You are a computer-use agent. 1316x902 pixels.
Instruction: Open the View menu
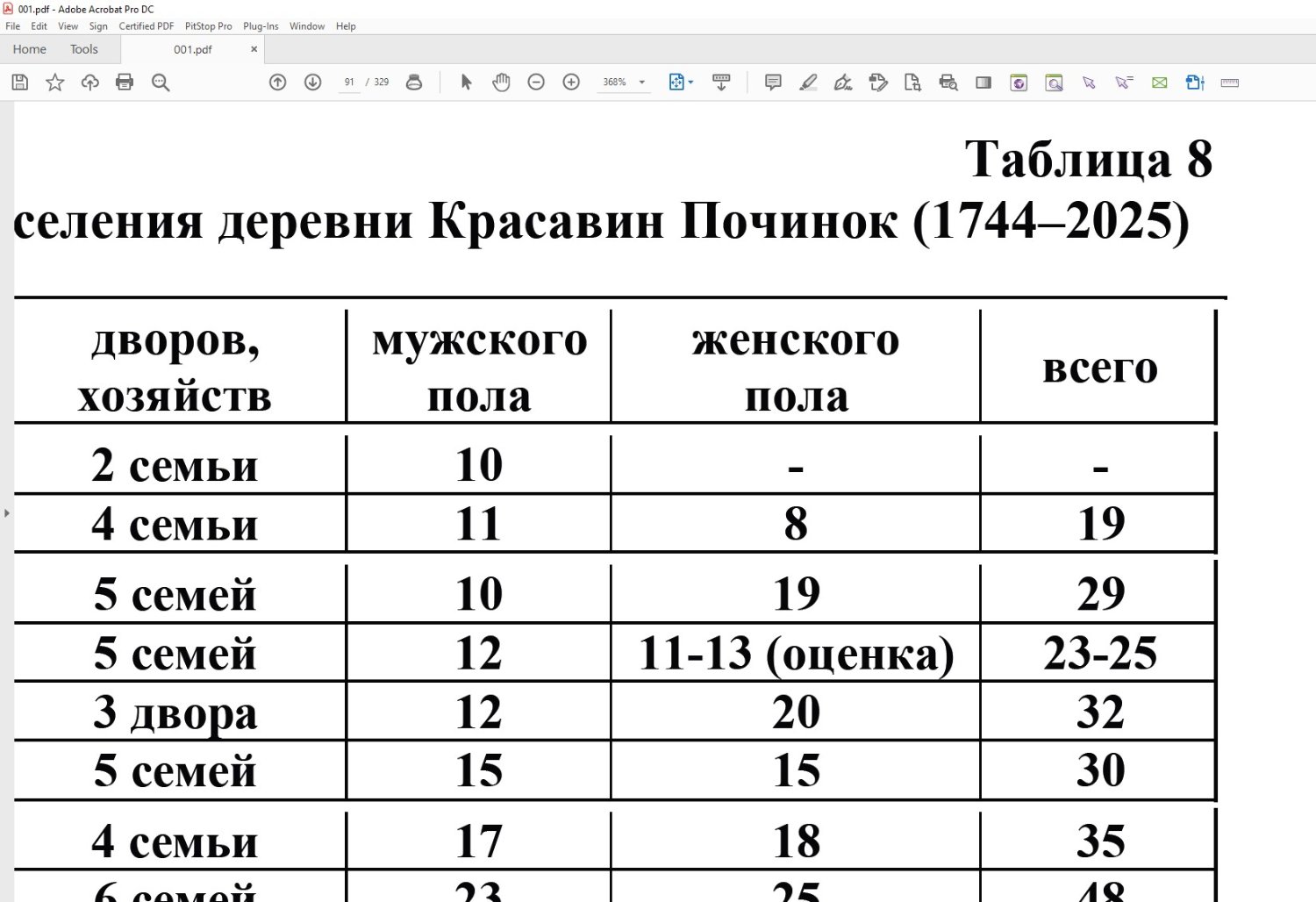click(68, 26)
